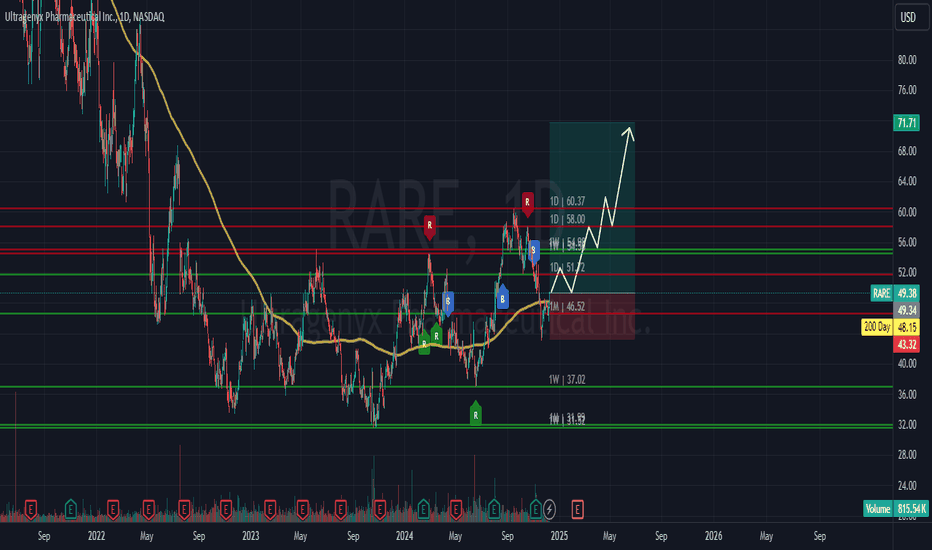Open the red earnings marker left of the 2023 label

pos(226,509)
